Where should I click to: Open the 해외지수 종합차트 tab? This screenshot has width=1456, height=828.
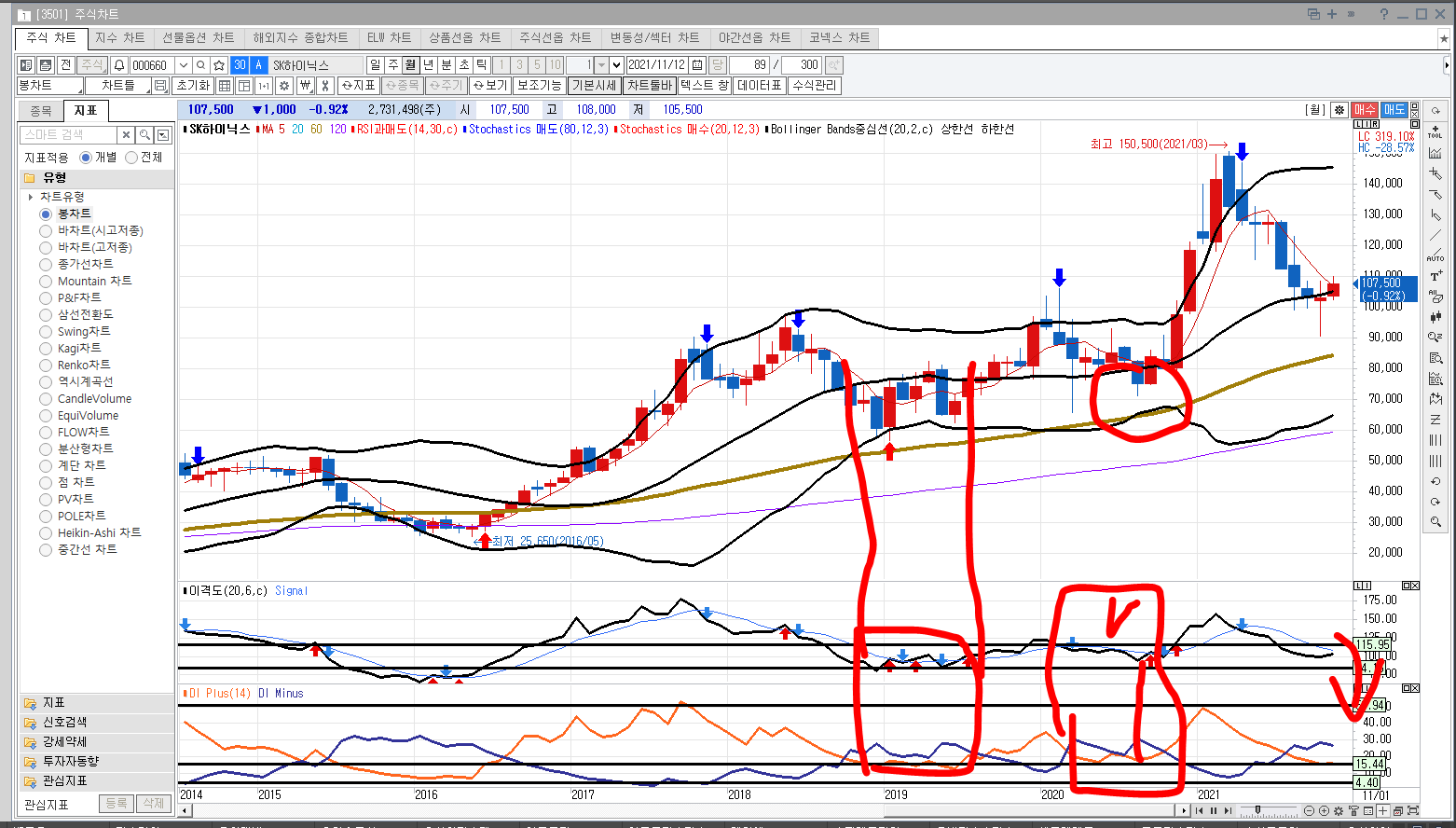301,37
